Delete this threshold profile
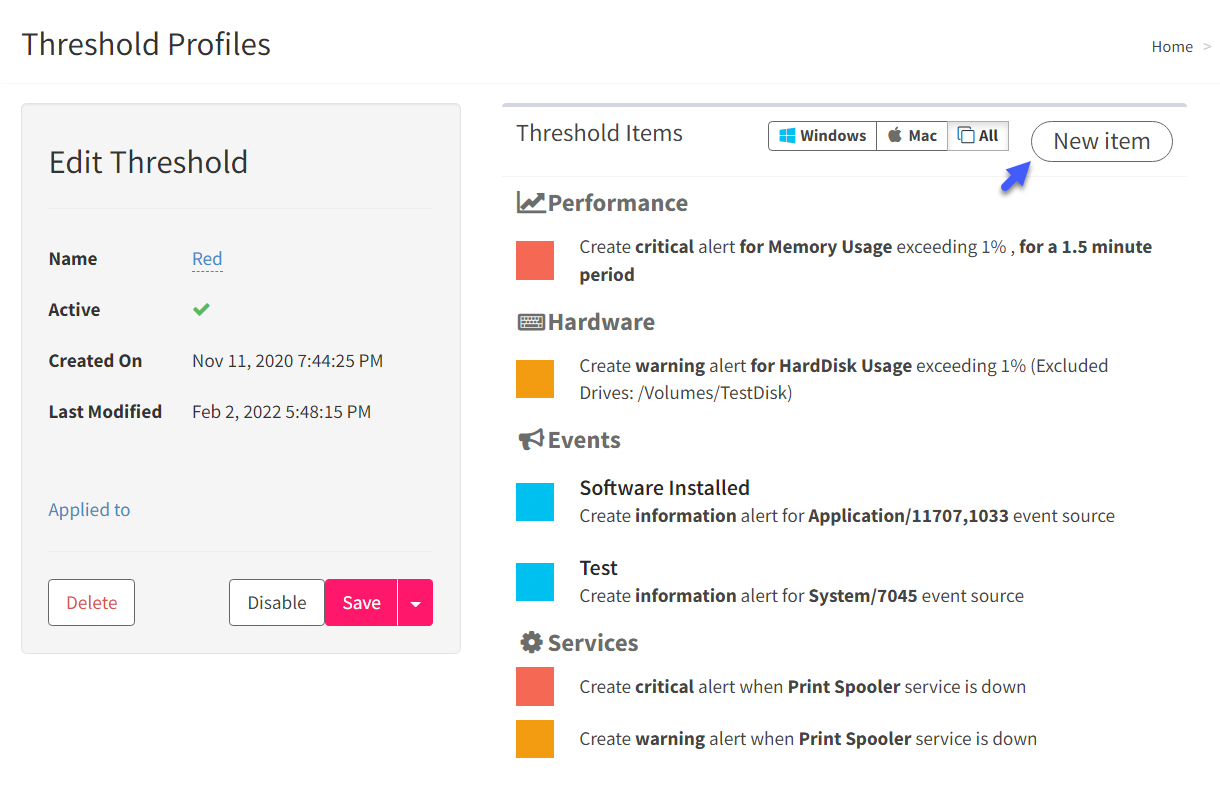This screenshot has height=807, width=1220. click(92, 603)
